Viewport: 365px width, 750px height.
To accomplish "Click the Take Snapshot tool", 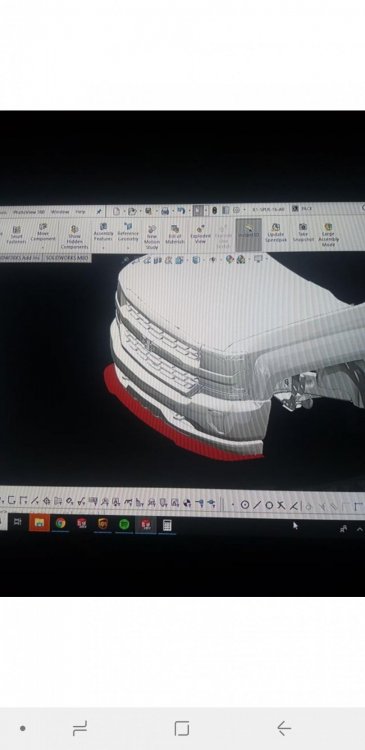I will pyautogui.click(x=303, y=232).
